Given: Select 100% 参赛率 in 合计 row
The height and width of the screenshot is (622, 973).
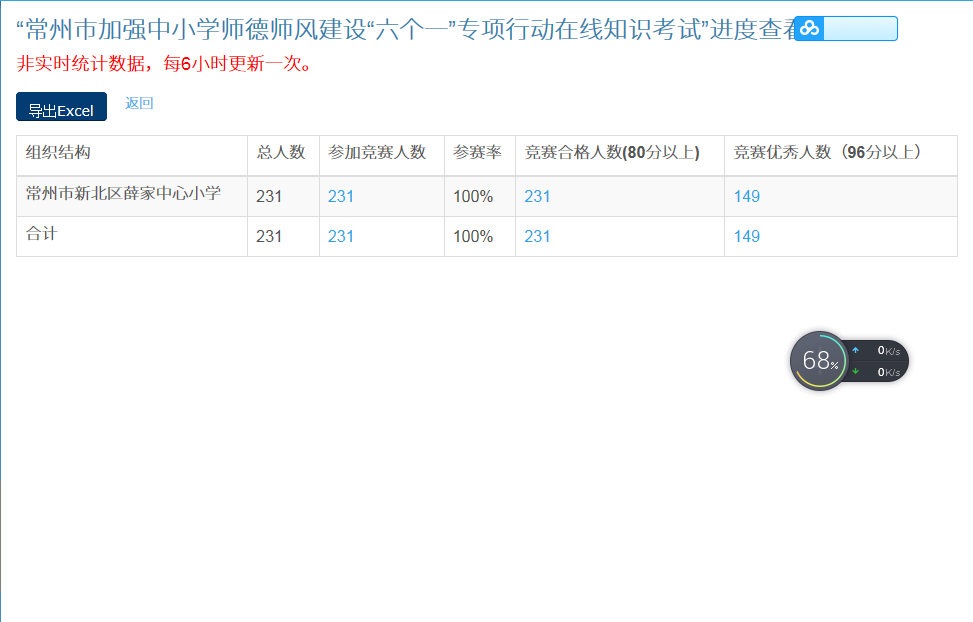Looking at the screenshot, I should click(x=473, y=236).
